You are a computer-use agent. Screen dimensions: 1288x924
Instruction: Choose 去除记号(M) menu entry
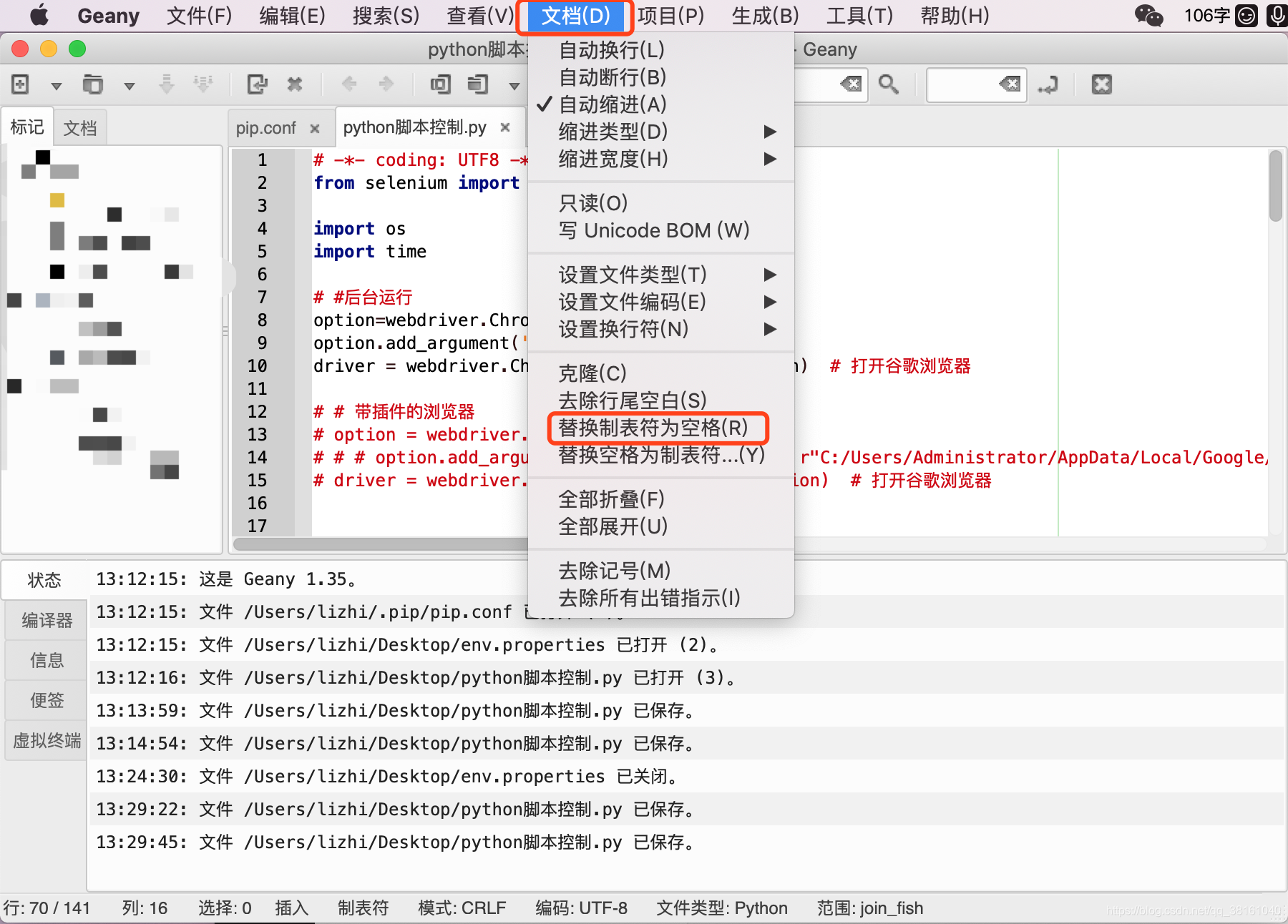660,571
